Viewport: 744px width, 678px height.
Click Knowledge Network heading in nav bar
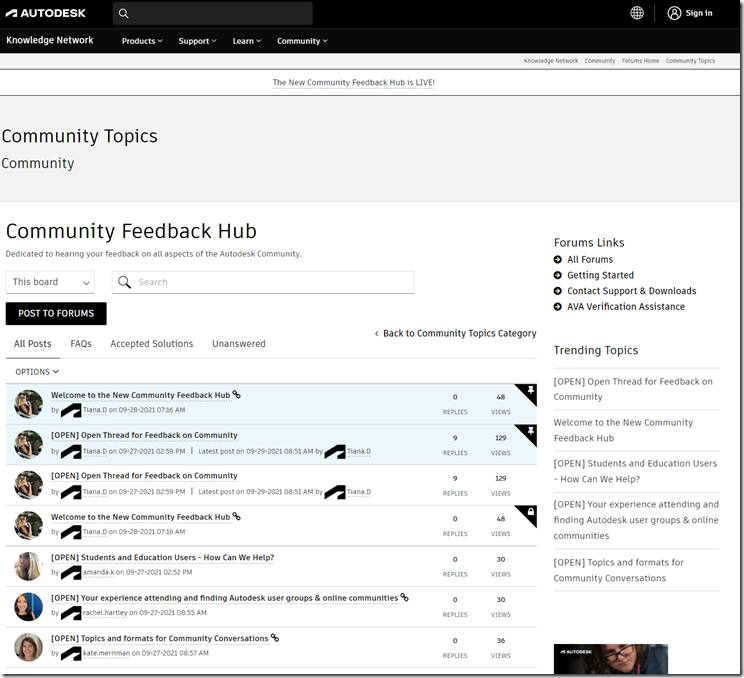[50, 40]
